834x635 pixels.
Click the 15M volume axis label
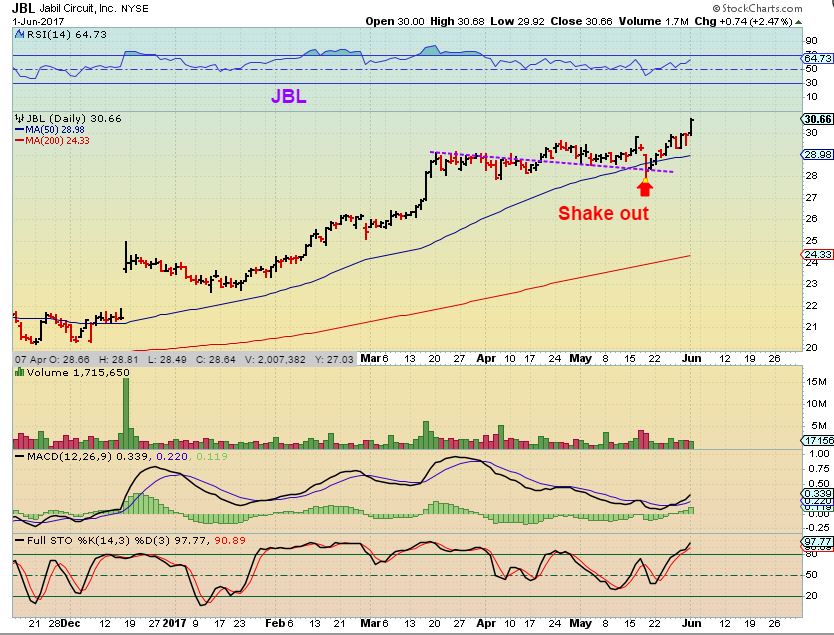click(x=816, y=381)
